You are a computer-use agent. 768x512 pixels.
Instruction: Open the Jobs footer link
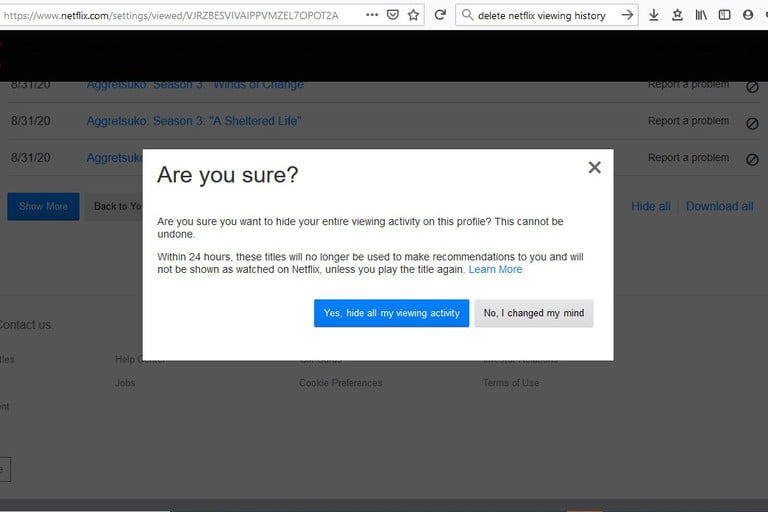click(125, 383)
